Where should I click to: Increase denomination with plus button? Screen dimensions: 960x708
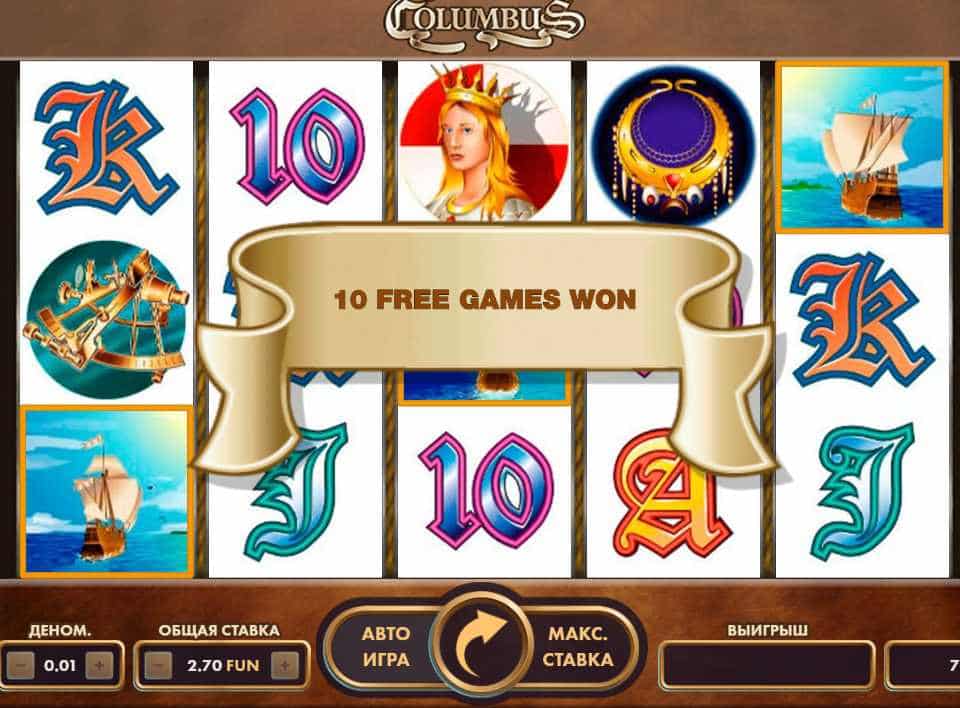pos(99,666)
